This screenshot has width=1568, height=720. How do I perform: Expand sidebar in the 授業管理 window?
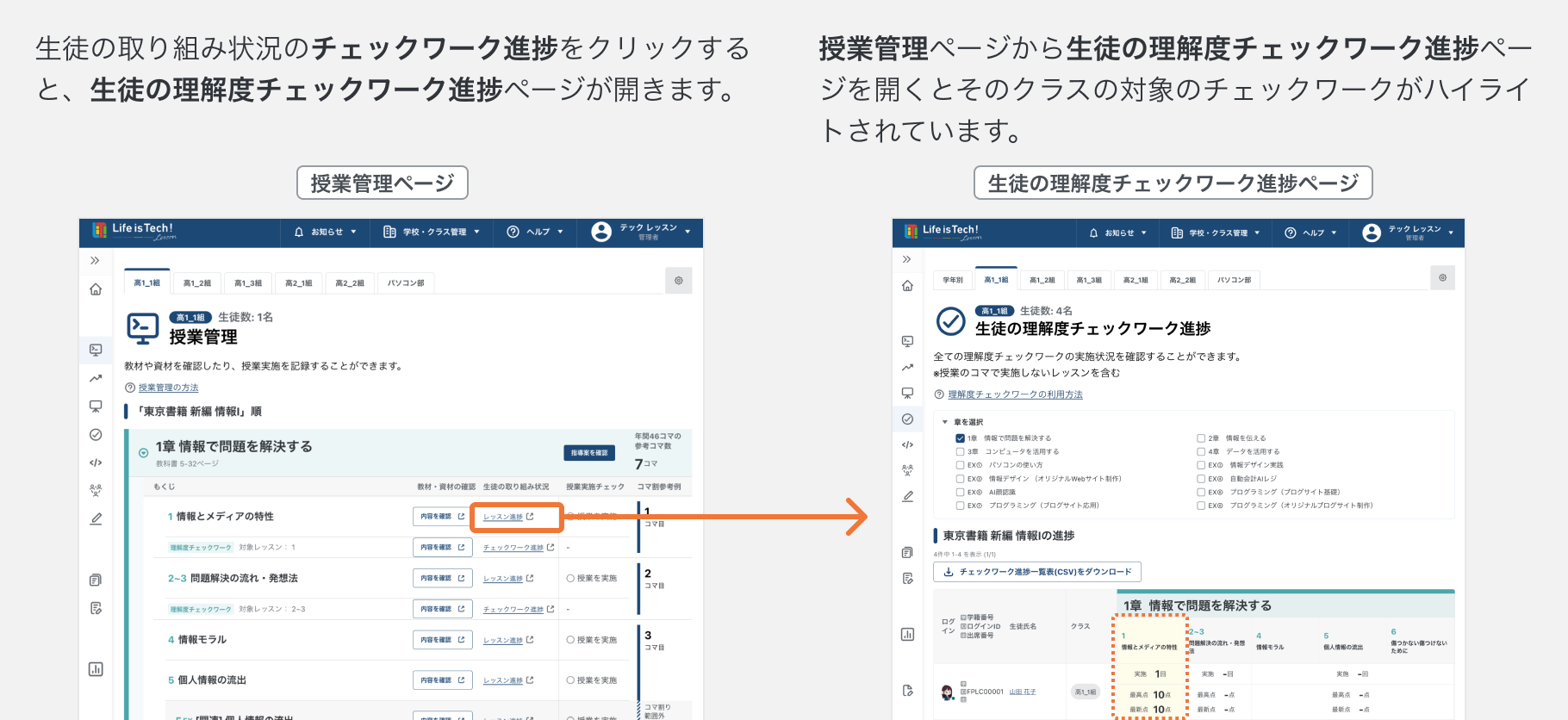(95, 260)
